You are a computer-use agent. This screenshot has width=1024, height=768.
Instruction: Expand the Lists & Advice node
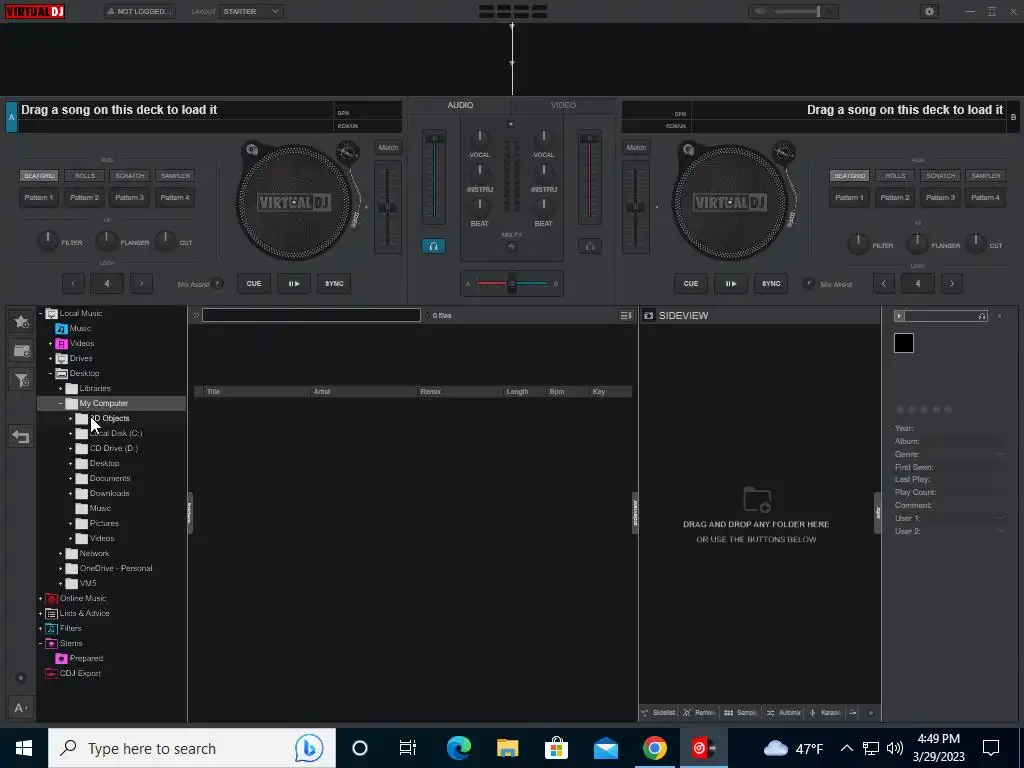(x=40, y=613)
